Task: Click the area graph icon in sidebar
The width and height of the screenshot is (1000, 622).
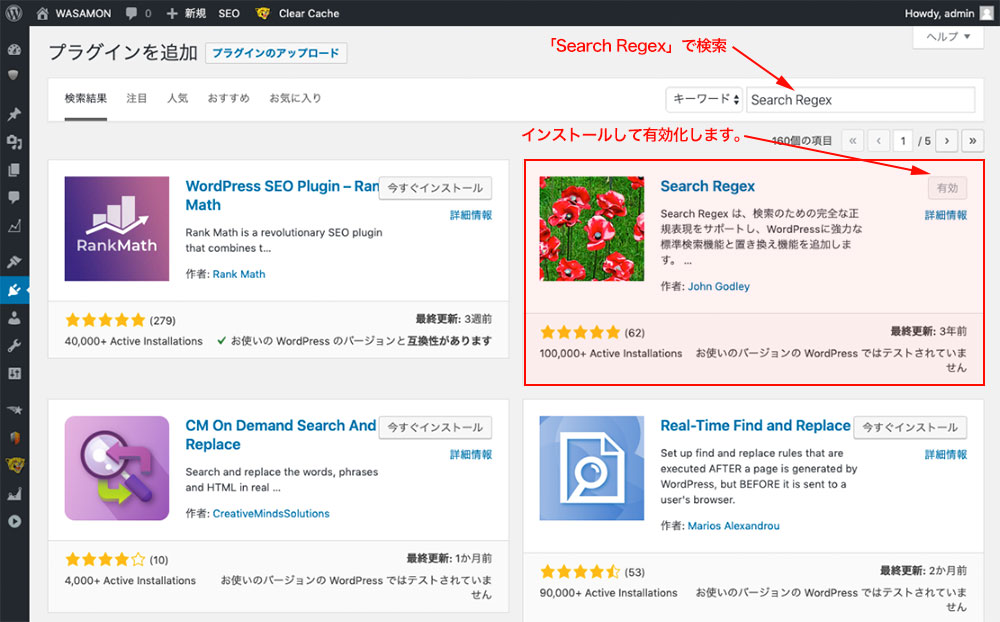Action: (14, 493)
